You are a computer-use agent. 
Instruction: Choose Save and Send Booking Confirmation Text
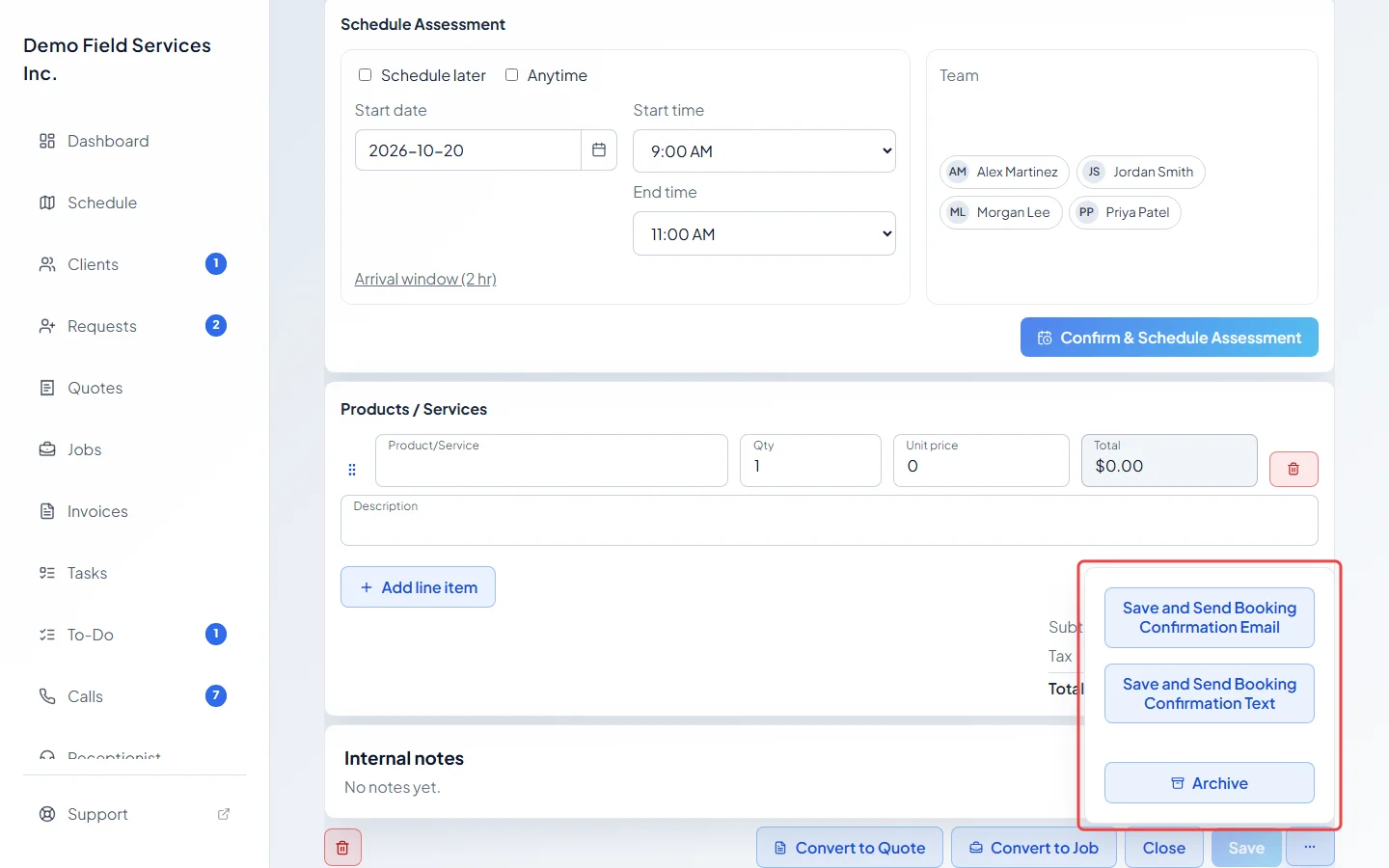click(1210, 693)
